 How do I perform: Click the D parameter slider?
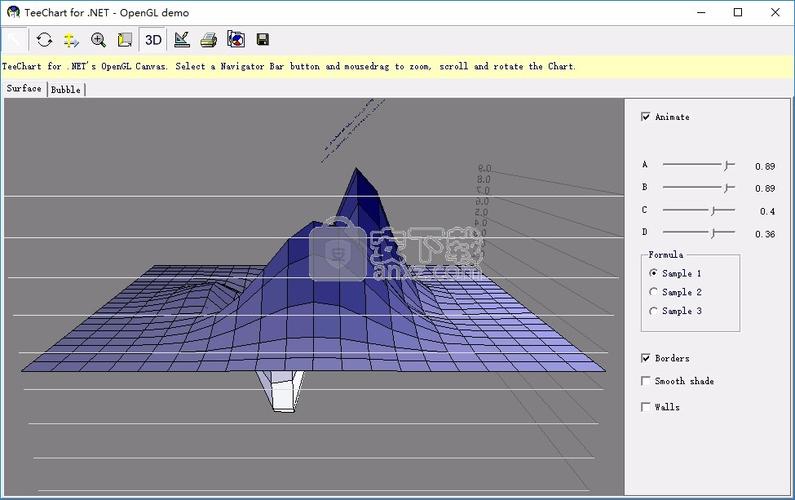tap(699, 232)
